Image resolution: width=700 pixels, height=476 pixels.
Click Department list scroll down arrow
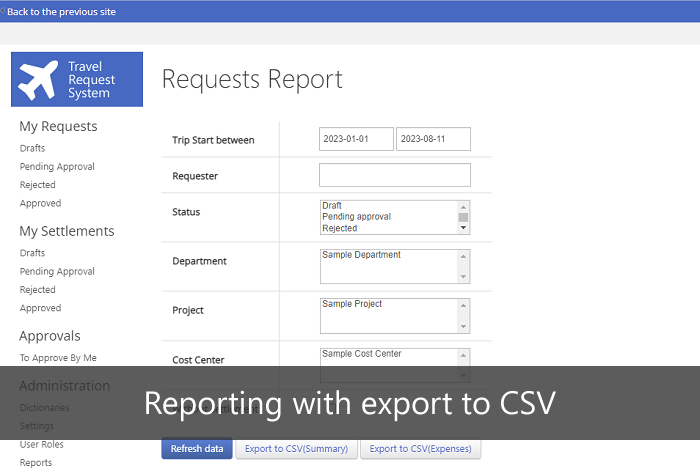[x=463, y=277]
